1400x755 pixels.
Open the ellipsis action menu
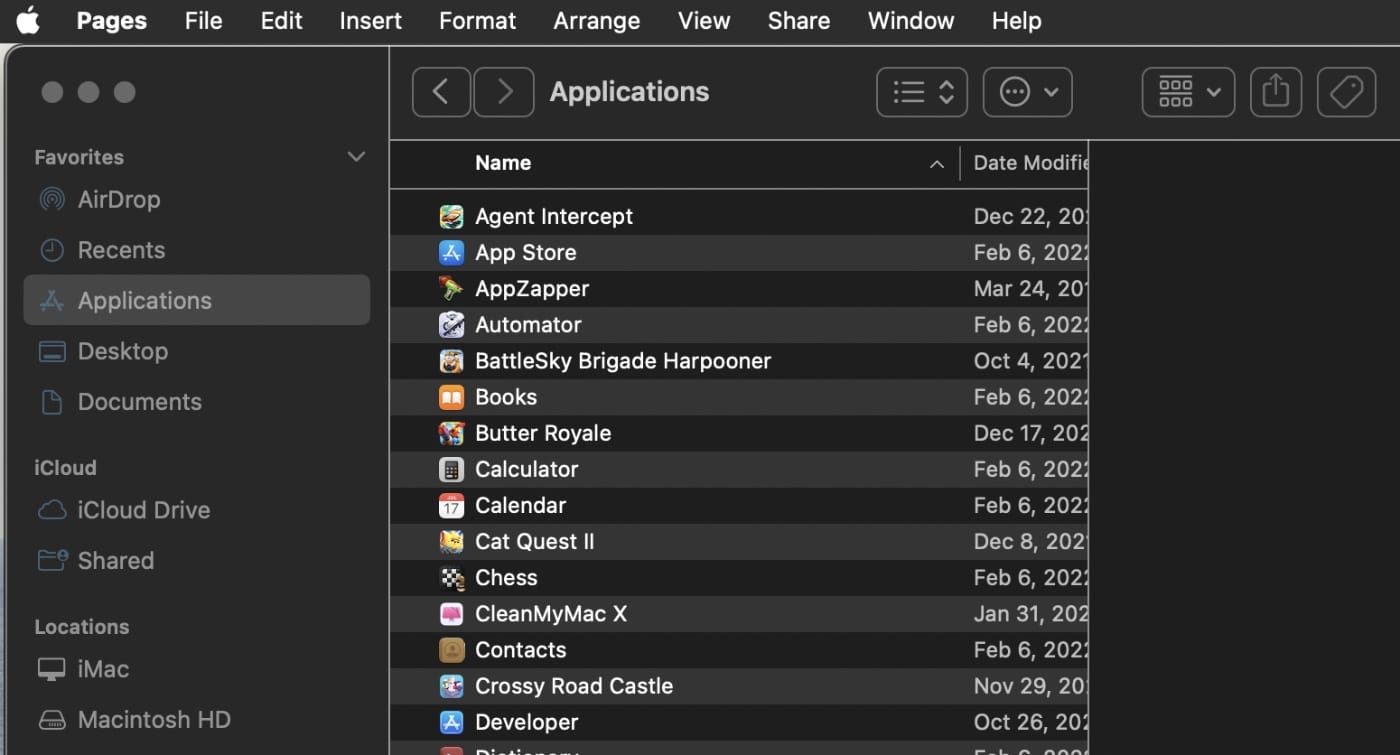[1028, 92]
